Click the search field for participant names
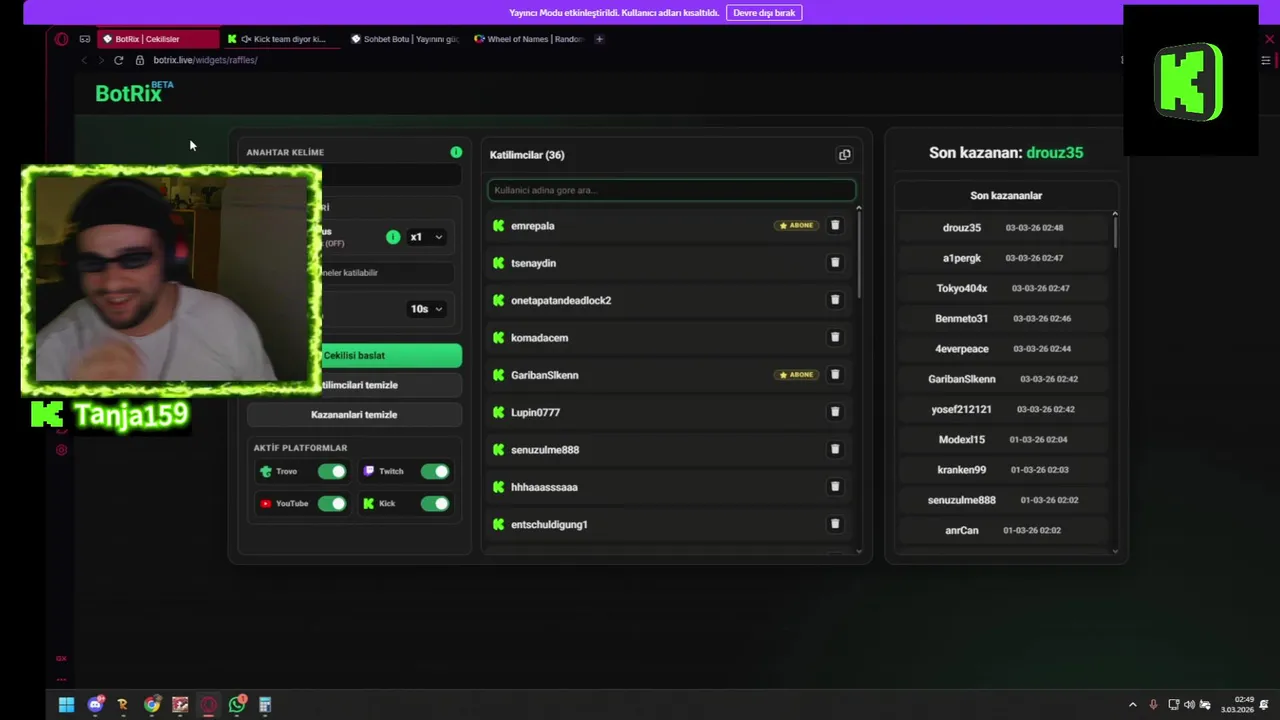The height and width of the screenshot is (720, 1280). point(671,190)
